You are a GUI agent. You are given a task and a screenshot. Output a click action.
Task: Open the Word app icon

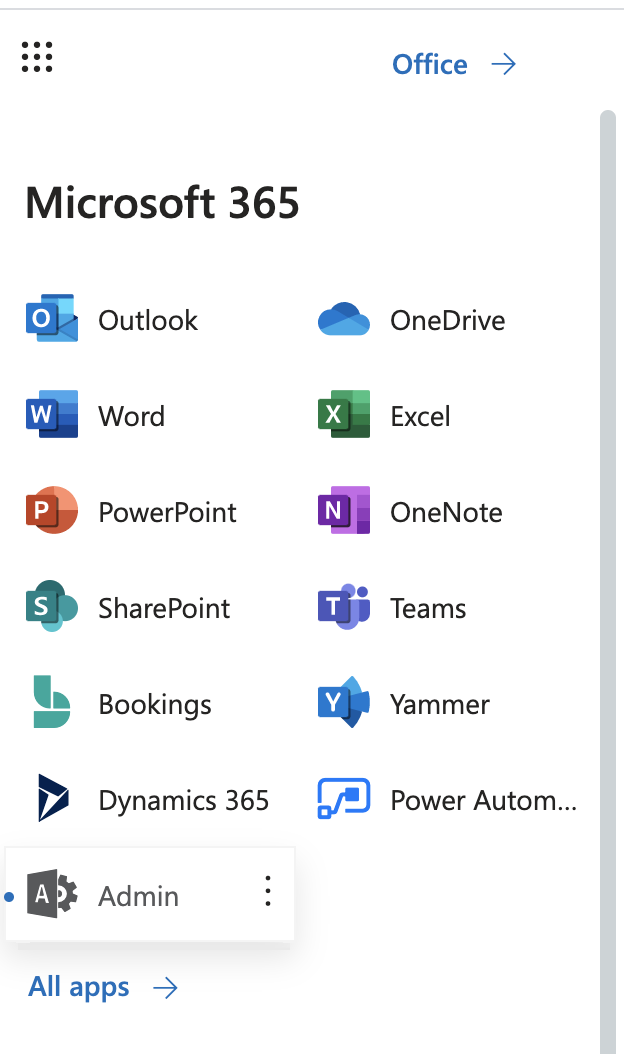[x=51, y=416]
